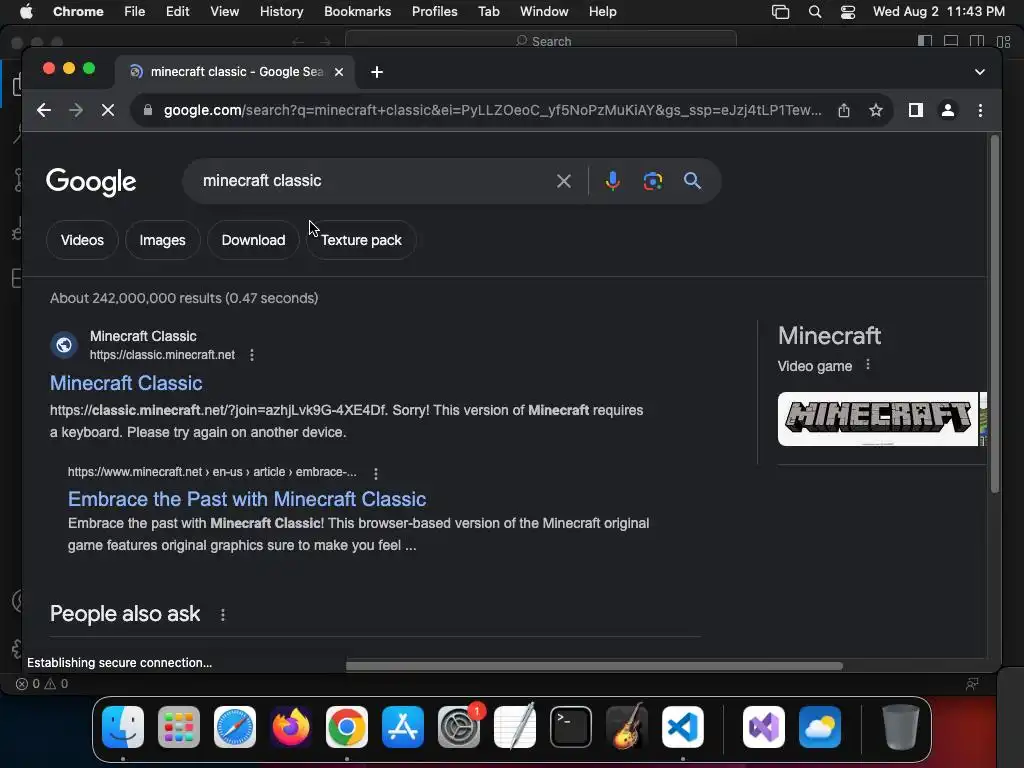Select the minecraft classic browser tab
Image resolution: width=1024 pixels, height=768 pixels.
(235, 72)
